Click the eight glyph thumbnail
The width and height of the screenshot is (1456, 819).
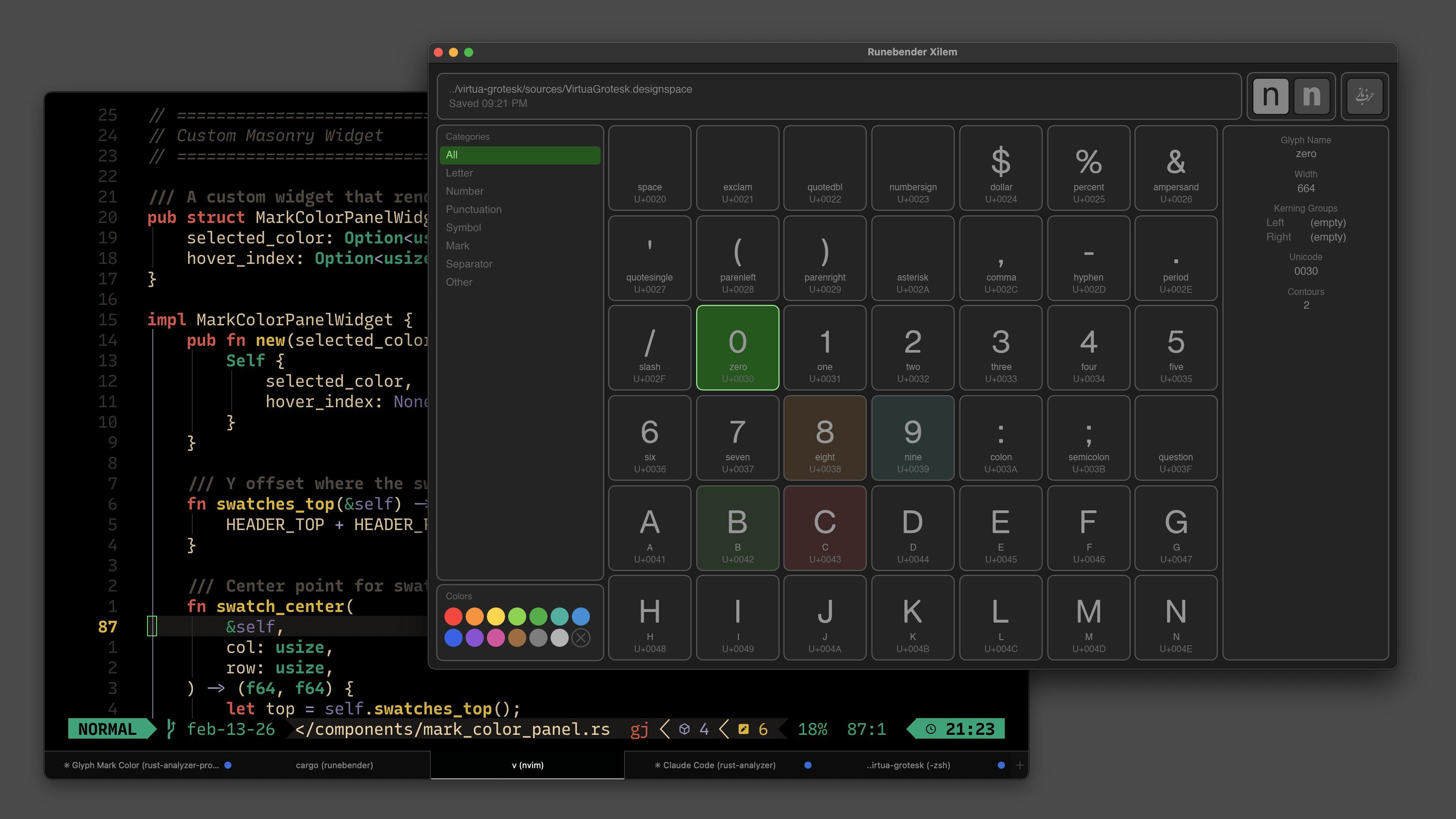(825, 438)
